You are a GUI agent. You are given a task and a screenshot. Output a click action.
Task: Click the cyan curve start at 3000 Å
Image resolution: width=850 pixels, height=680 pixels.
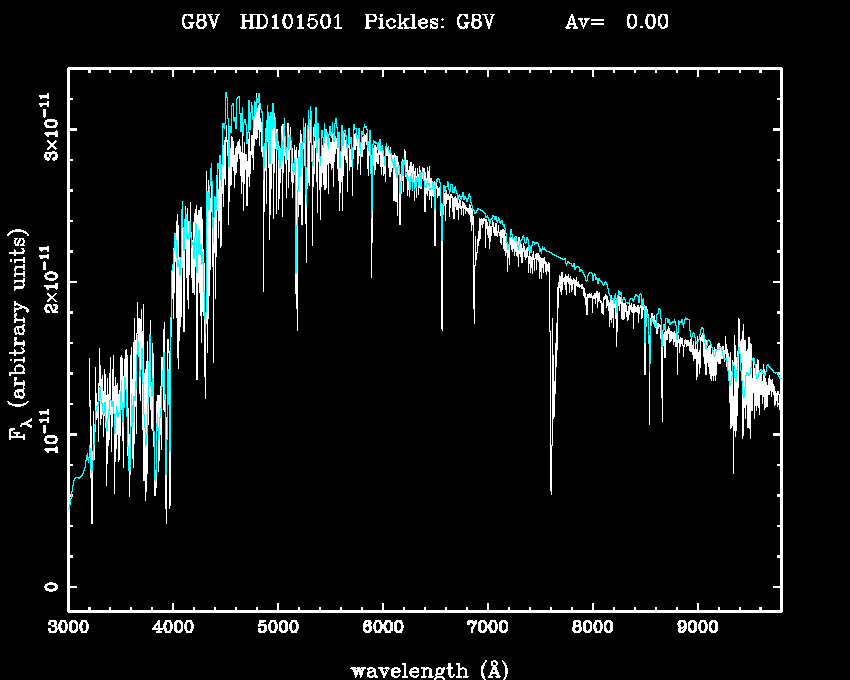click(x=69, y=508)
